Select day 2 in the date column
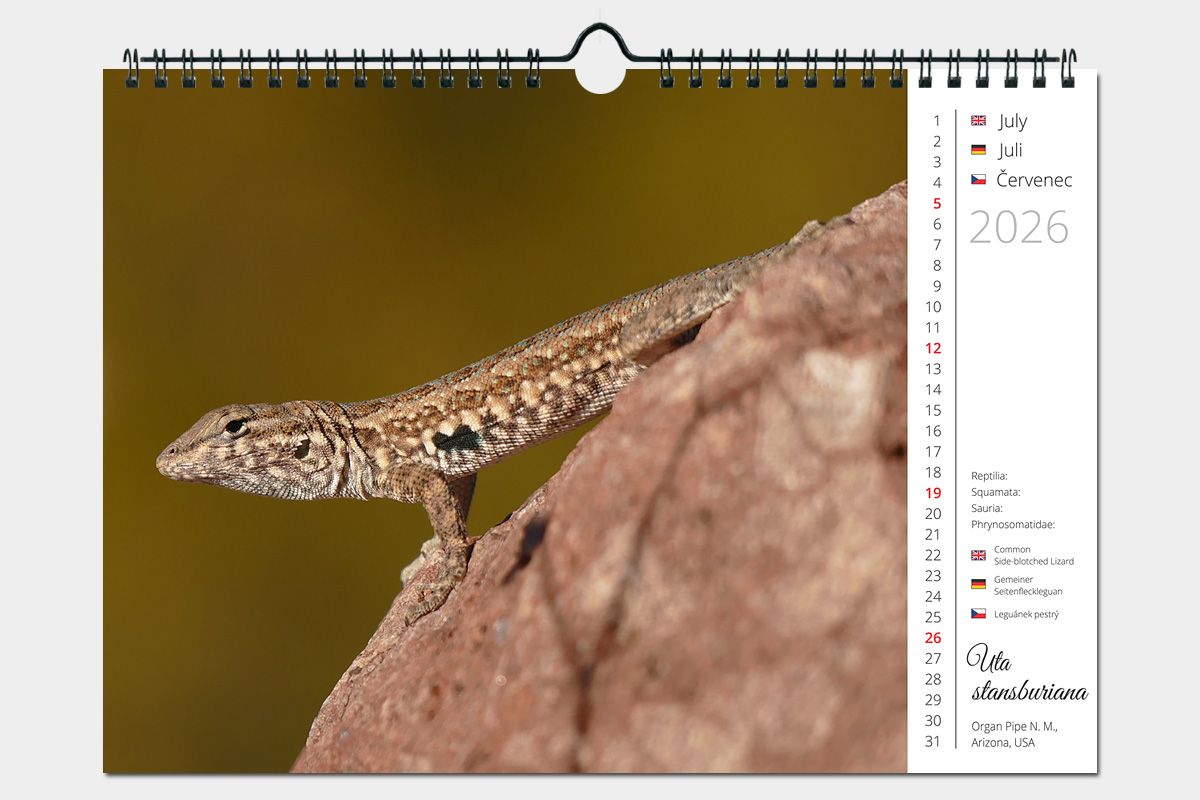Viewport: 1200px width, 800px height. (x=937, y=141)
